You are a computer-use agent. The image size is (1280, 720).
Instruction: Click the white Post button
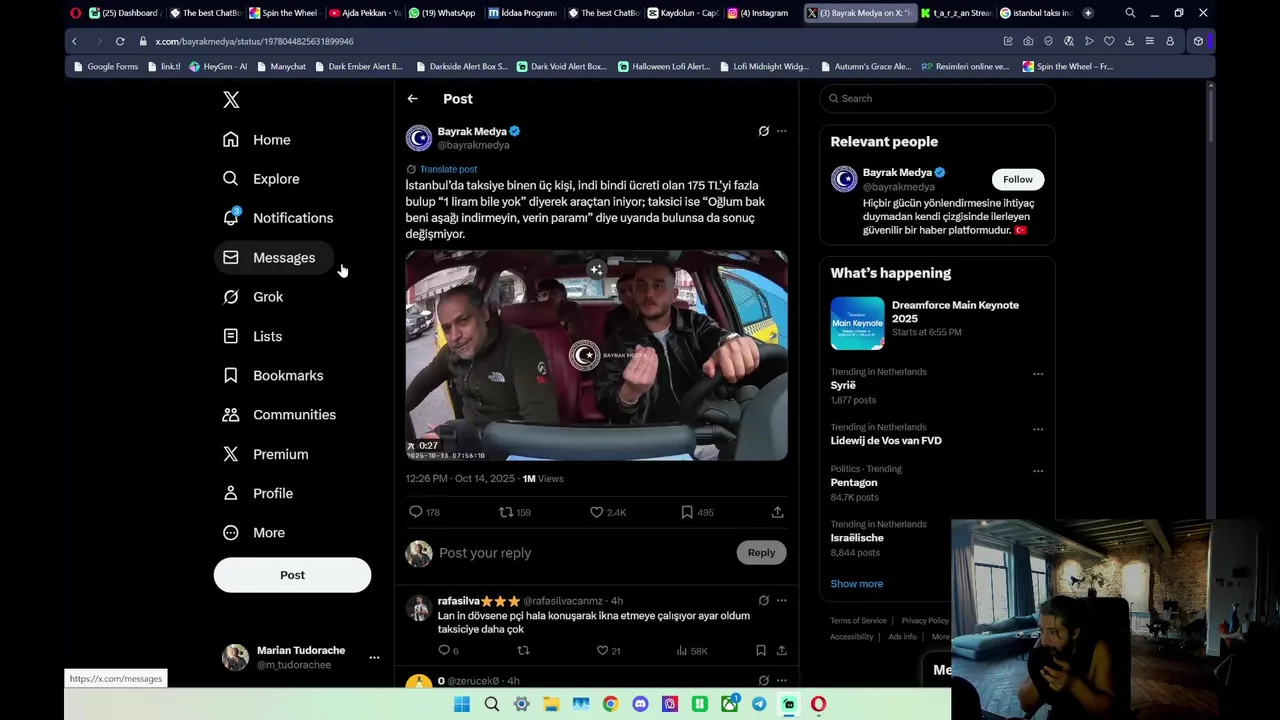click(292, 575)
